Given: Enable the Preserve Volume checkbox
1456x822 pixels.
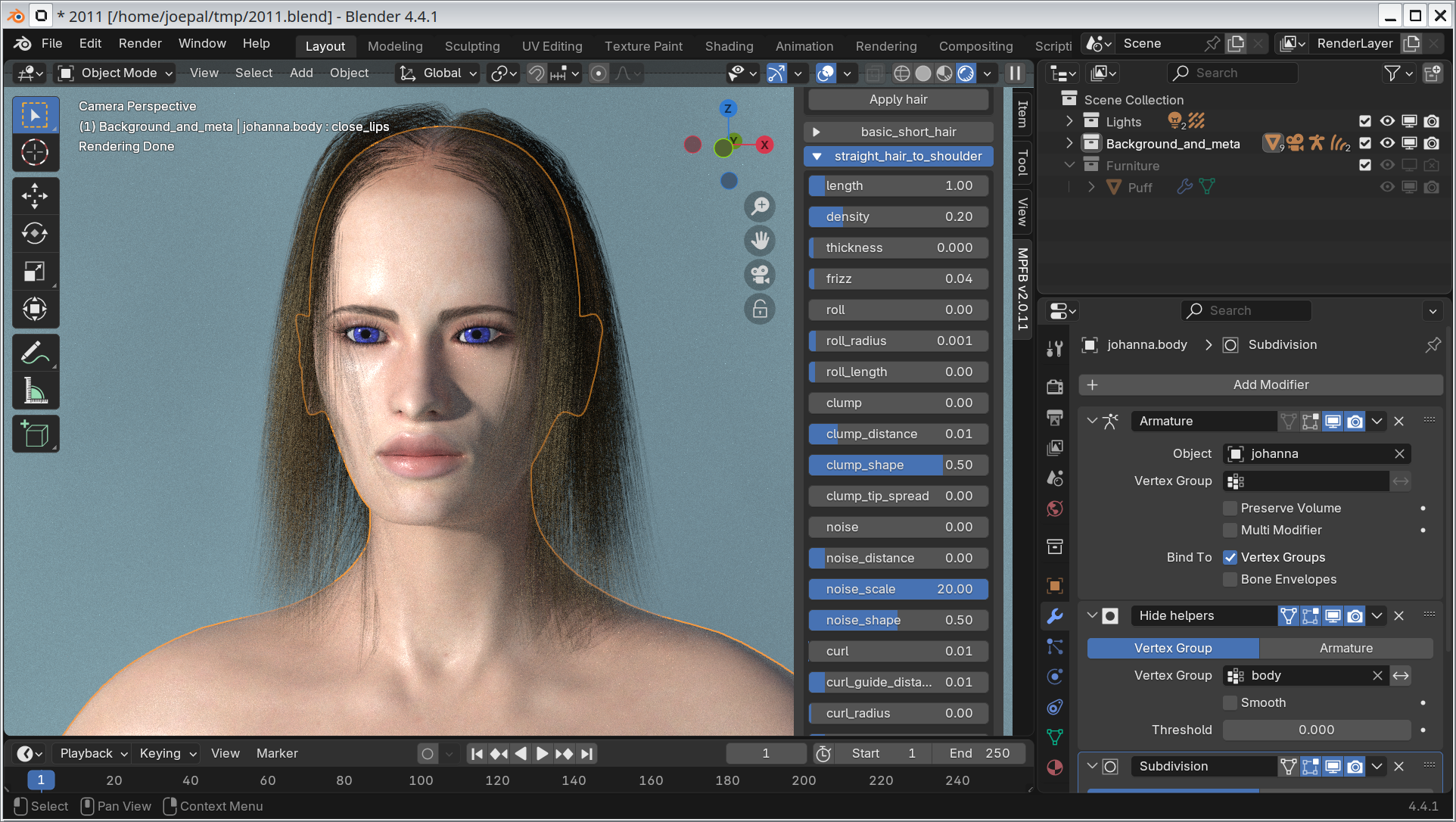Looking at the screenshot, I should 1230,508.
